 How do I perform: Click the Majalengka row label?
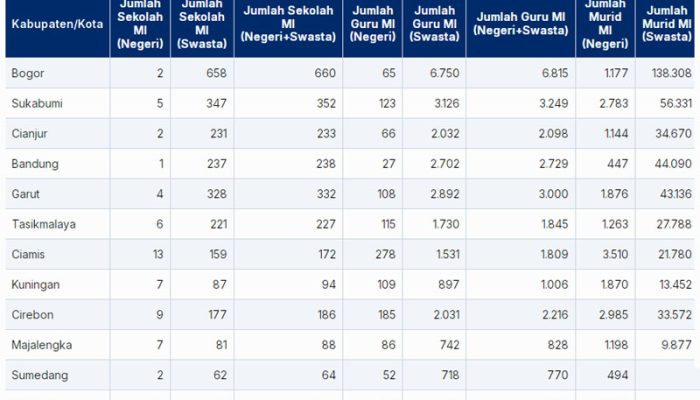tap(42, 345)
